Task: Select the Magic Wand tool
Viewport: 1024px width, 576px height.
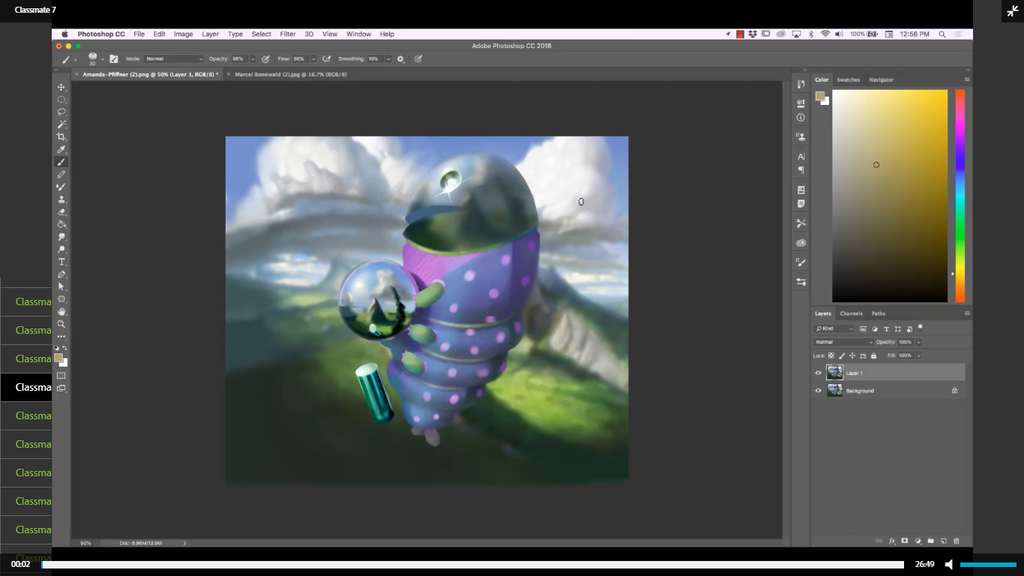Action: [x=61, y=124]
